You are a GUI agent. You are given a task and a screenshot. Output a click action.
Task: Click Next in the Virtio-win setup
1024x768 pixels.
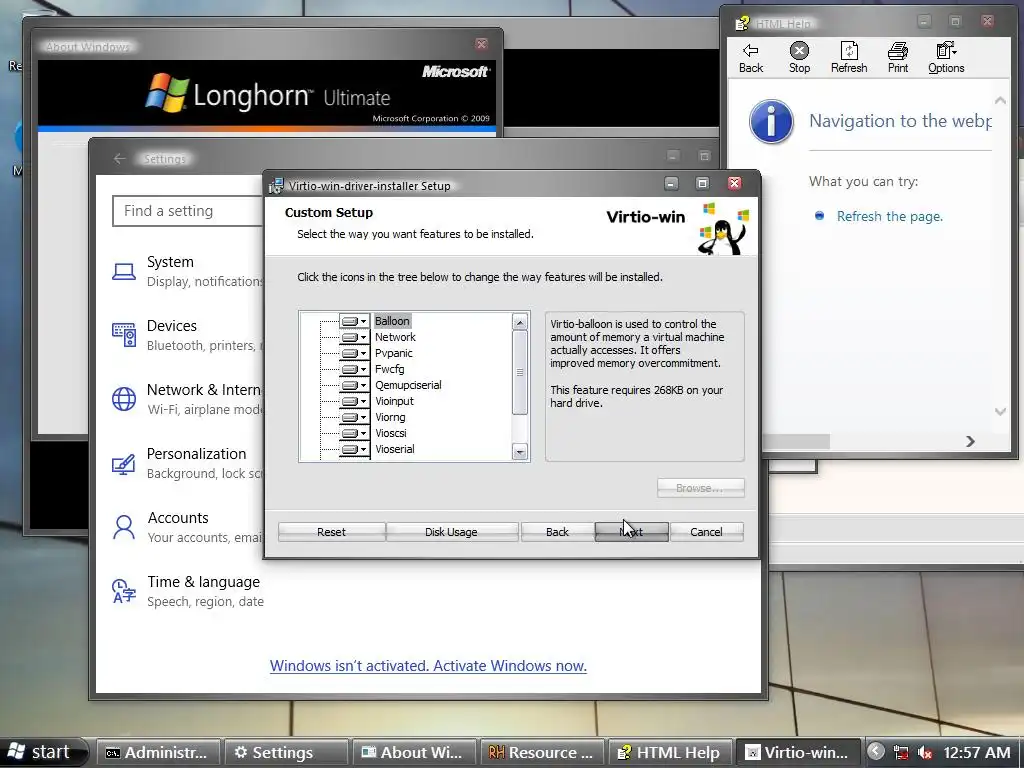(x=632, y=532)
